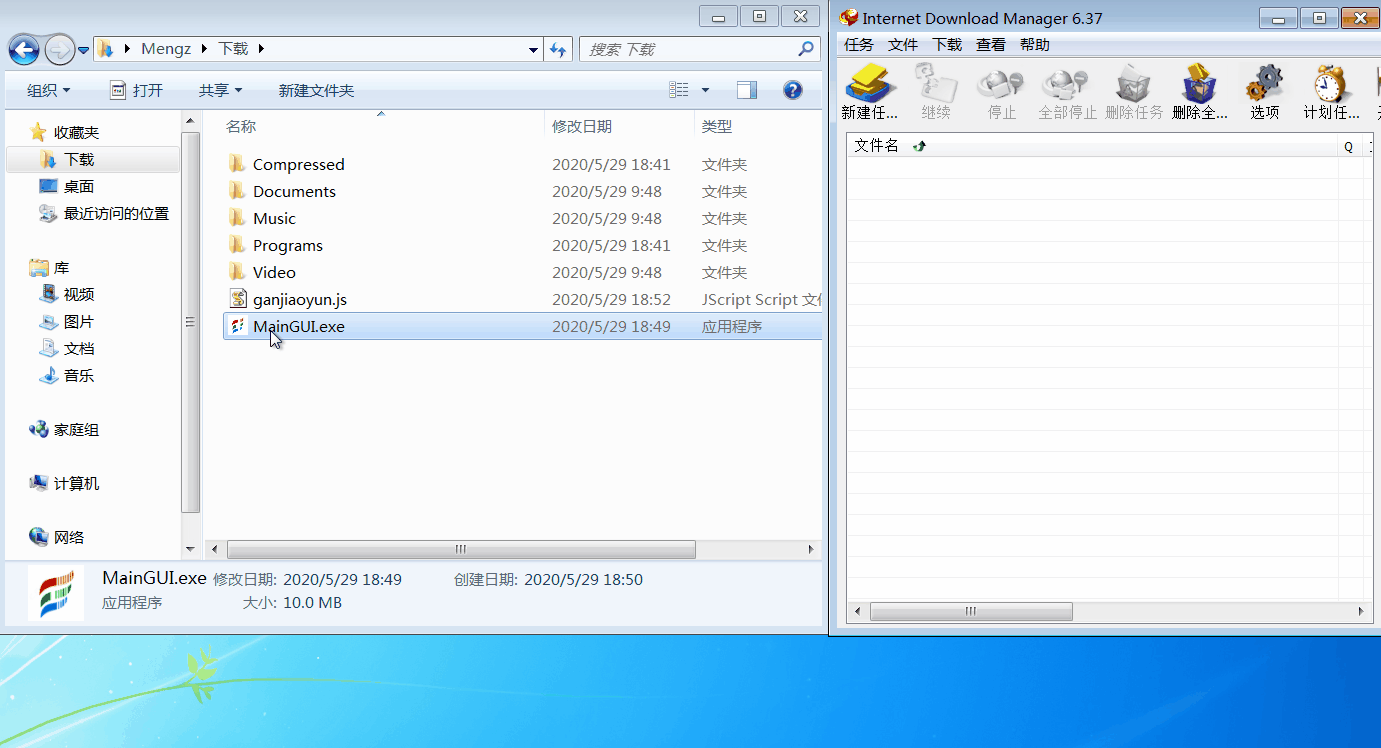Open the 组织 (organize) dropdown

pyautogui.click(x=48, y=90)
